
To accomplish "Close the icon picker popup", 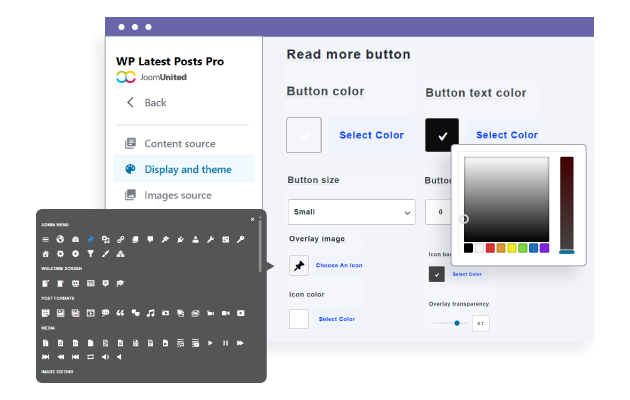I will [x=252, y=219].
